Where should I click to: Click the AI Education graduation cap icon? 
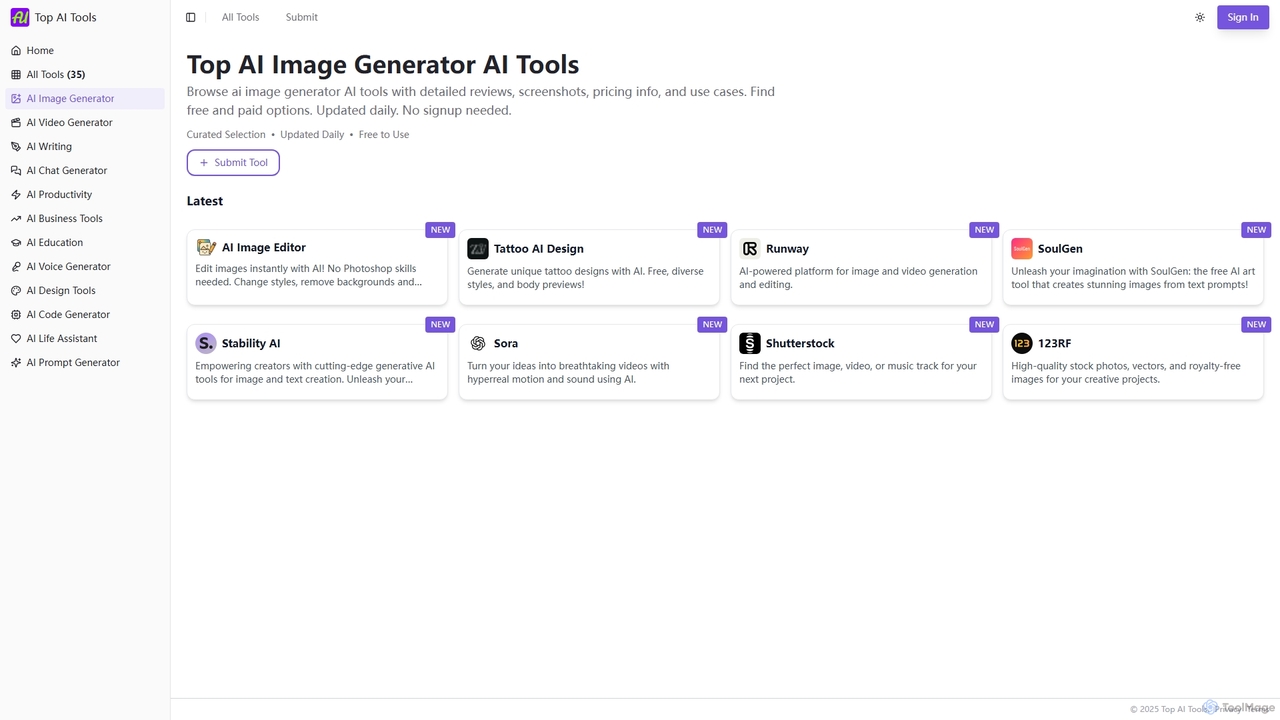tap(16, 242)
